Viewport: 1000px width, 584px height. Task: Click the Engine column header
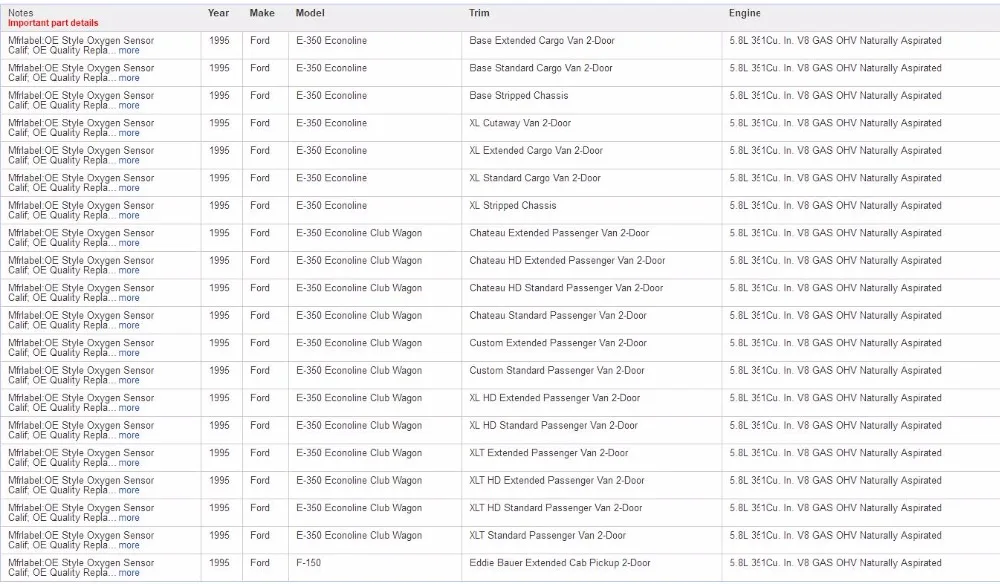click(744, 13)
